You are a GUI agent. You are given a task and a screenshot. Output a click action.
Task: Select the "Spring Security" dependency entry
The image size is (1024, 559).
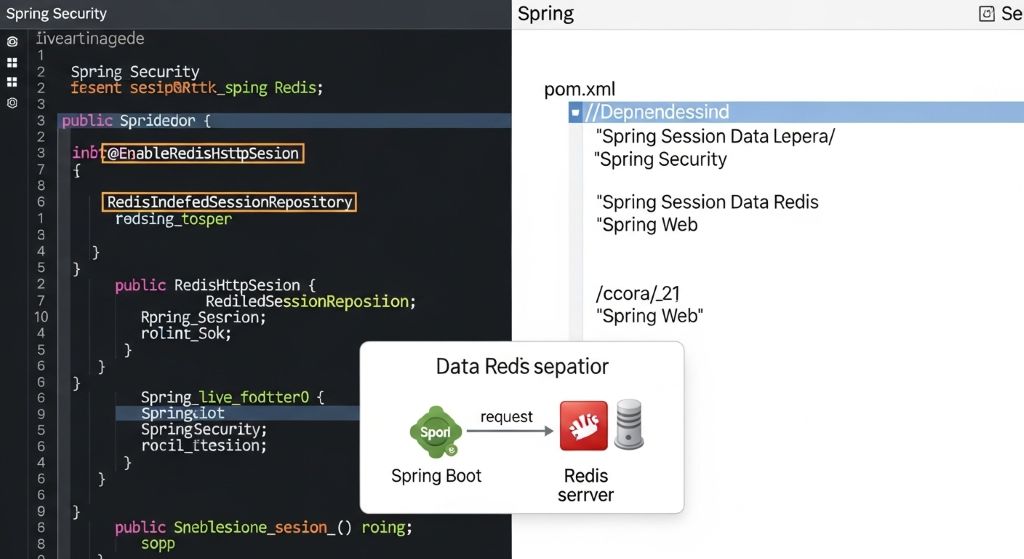(x=661, y=159)
